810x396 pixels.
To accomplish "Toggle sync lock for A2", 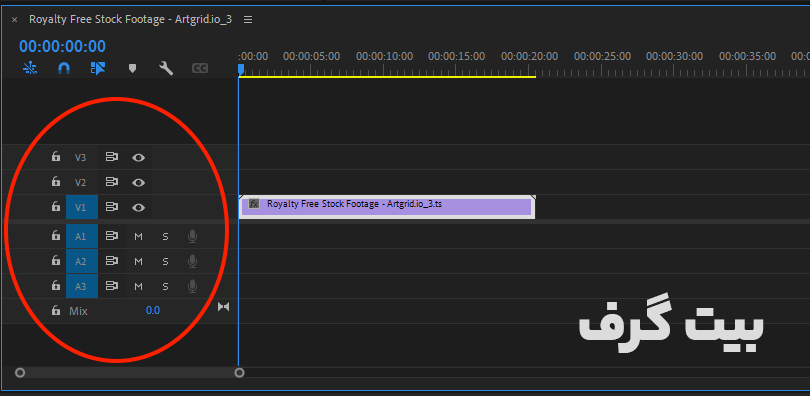I will [x=112, y=261].
